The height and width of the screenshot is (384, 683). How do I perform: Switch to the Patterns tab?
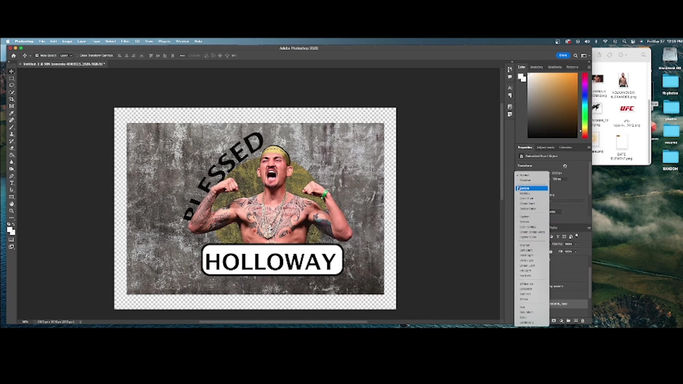(x=572, y=67)
